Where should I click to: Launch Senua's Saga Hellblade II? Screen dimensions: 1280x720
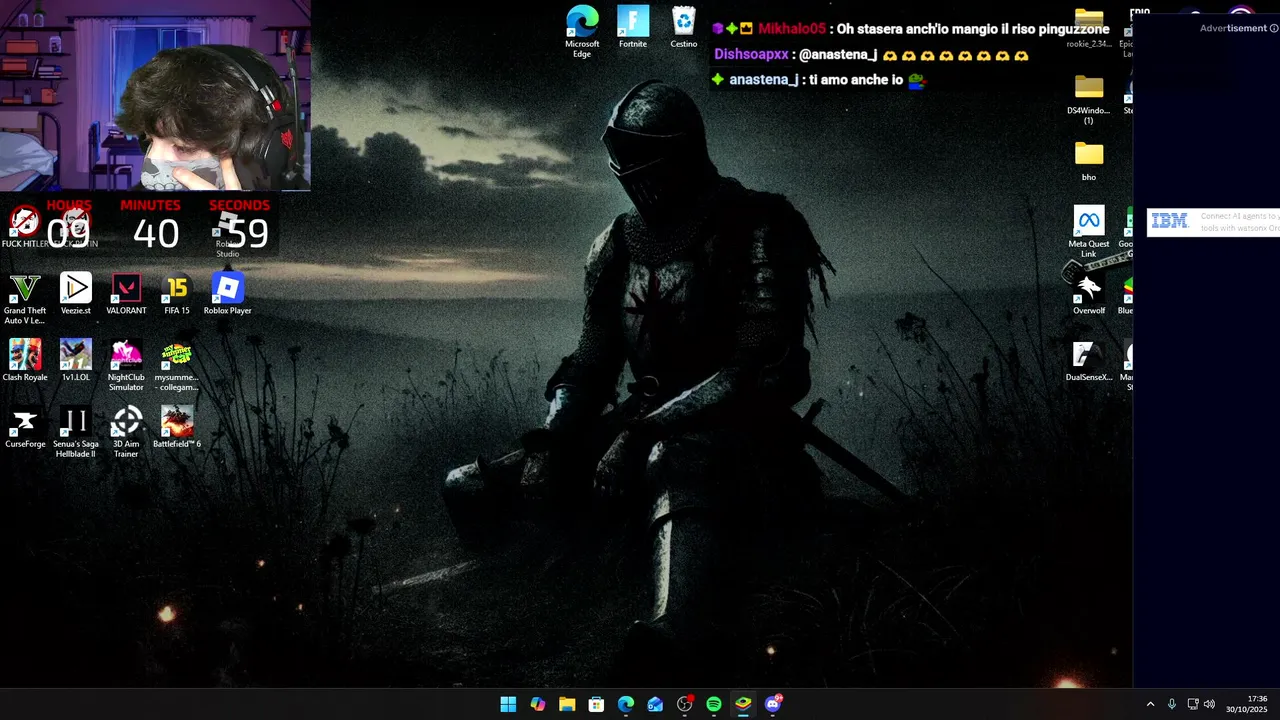(76, 432)
